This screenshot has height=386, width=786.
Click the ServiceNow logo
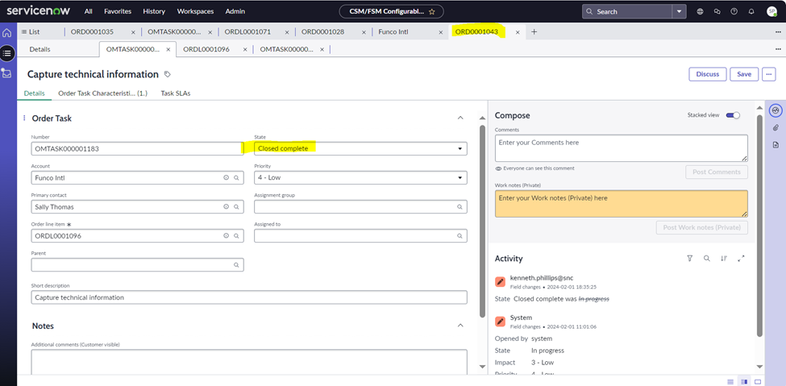(x=39, y=11)
